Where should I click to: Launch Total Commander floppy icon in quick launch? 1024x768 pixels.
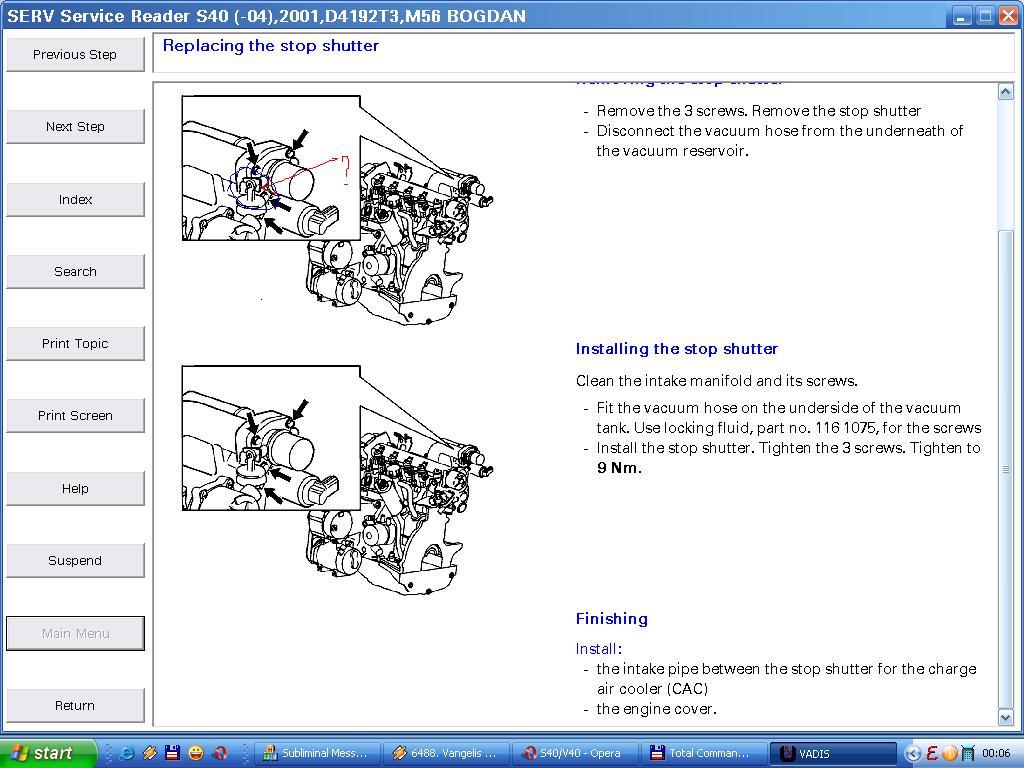coord(172,753)
